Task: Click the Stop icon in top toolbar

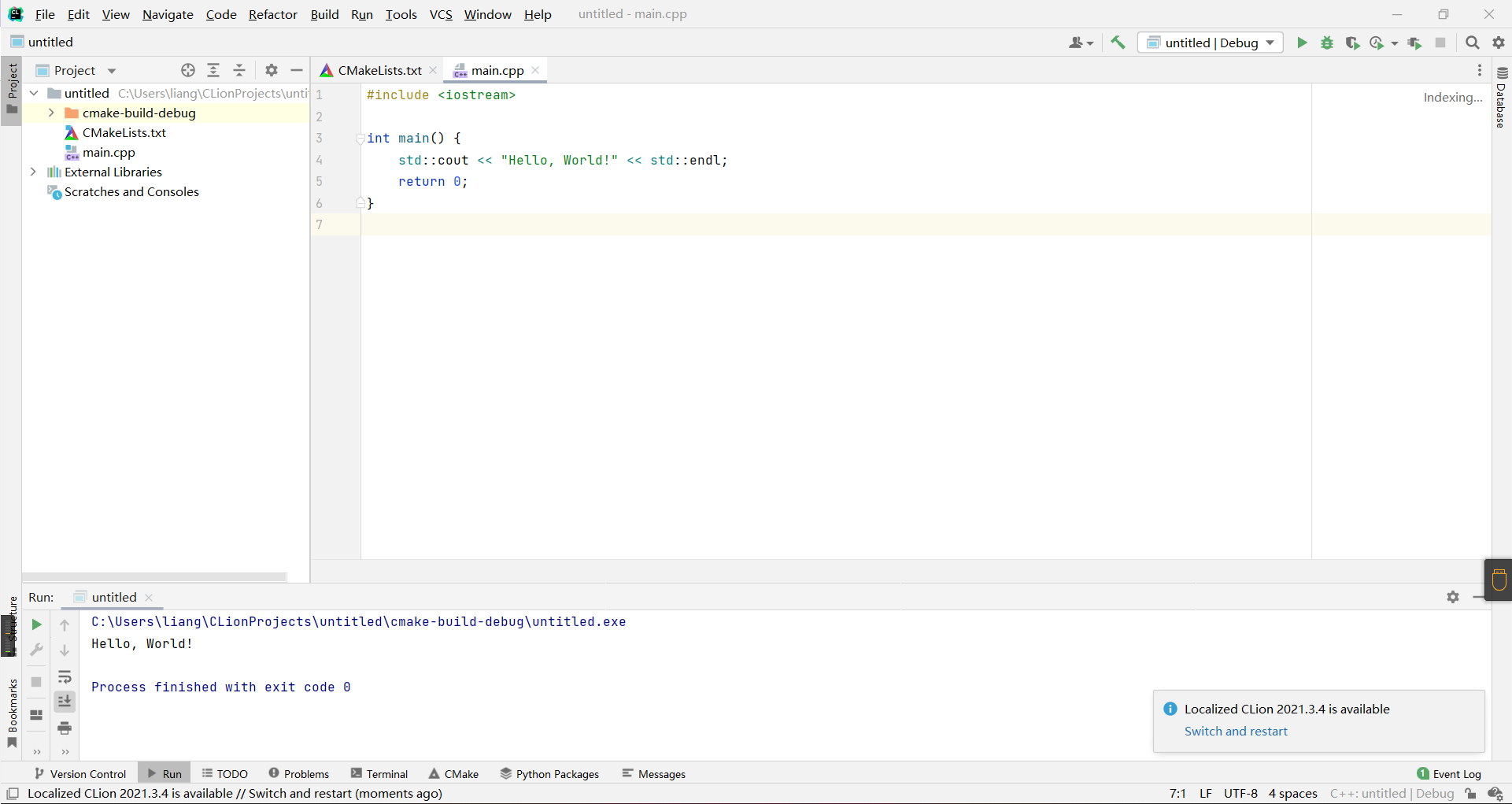Action: (1440, 43)
